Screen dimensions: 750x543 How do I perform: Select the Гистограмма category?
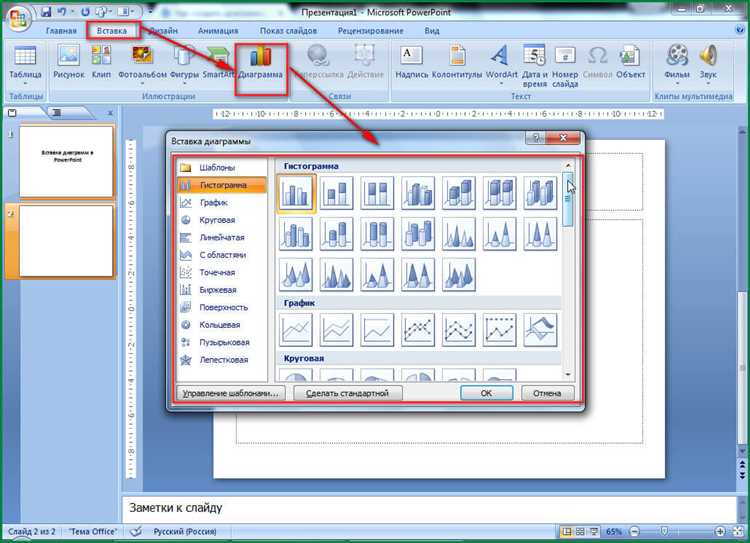click(x=222, y=185)
